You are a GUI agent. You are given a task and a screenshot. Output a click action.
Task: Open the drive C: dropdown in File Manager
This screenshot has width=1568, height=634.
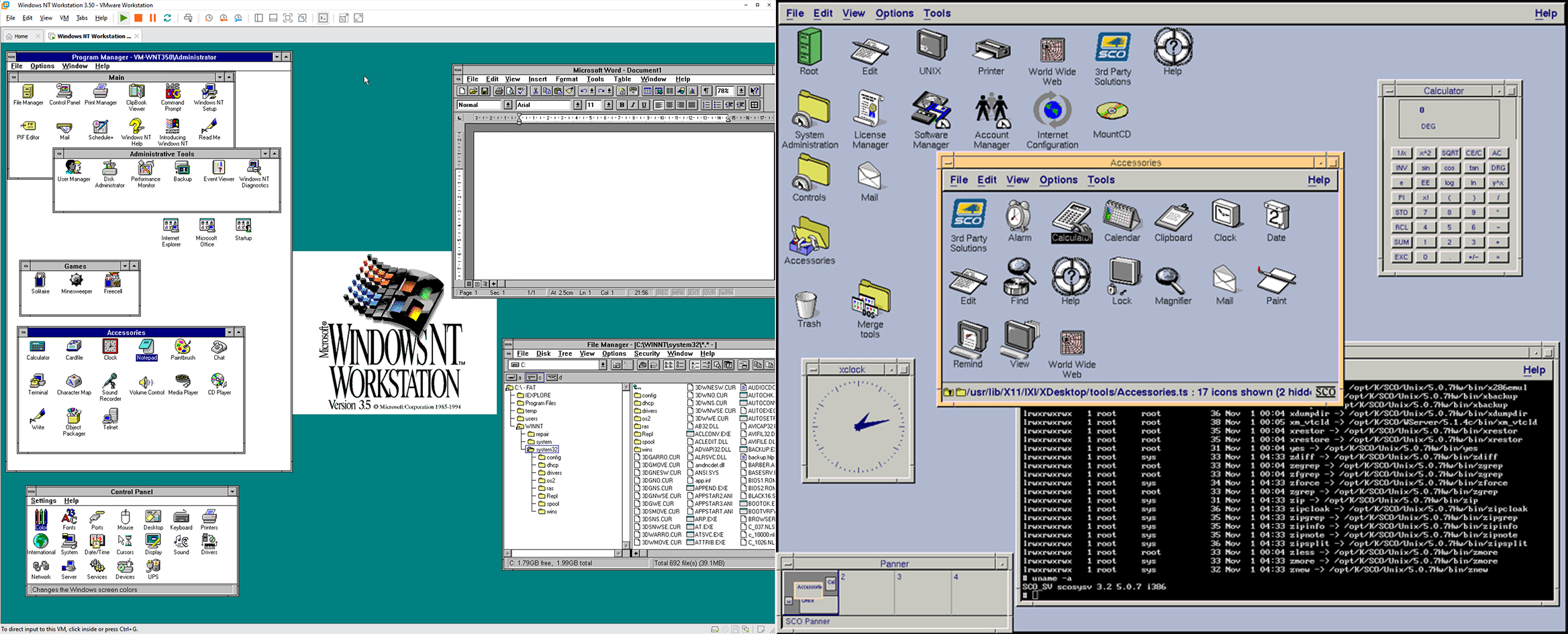(603, 365)
